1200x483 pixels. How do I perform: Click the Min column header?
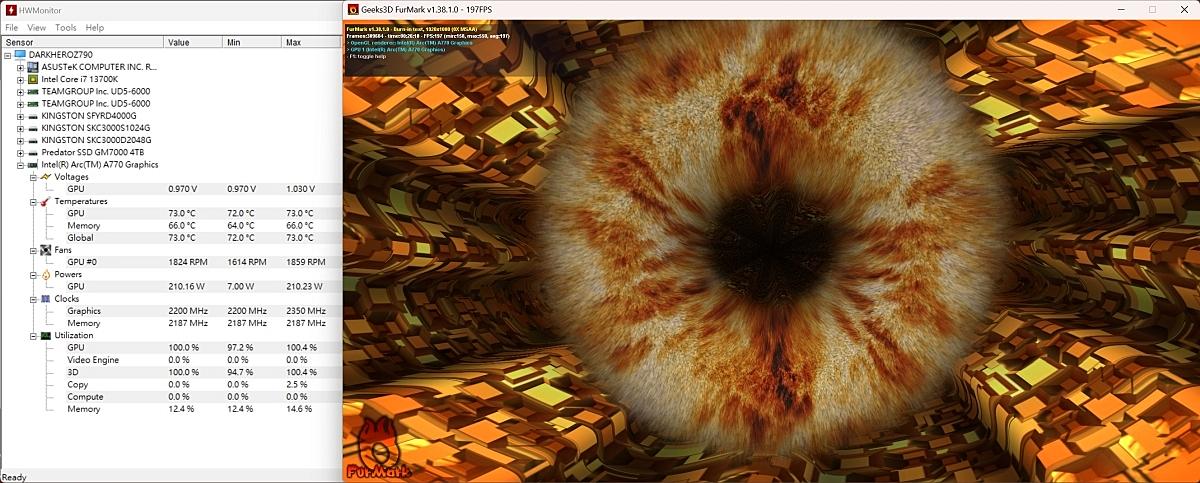click(233, 43)
